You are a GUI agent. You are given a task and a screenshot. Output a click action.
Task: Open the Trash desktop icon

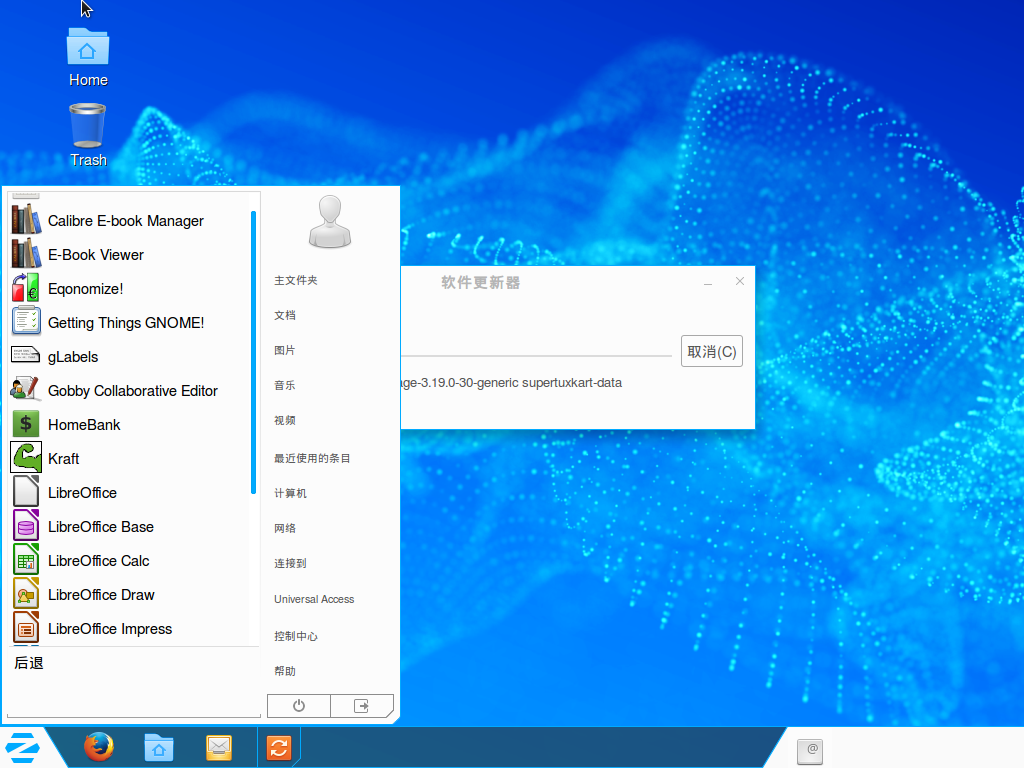[x=88, y=135]
